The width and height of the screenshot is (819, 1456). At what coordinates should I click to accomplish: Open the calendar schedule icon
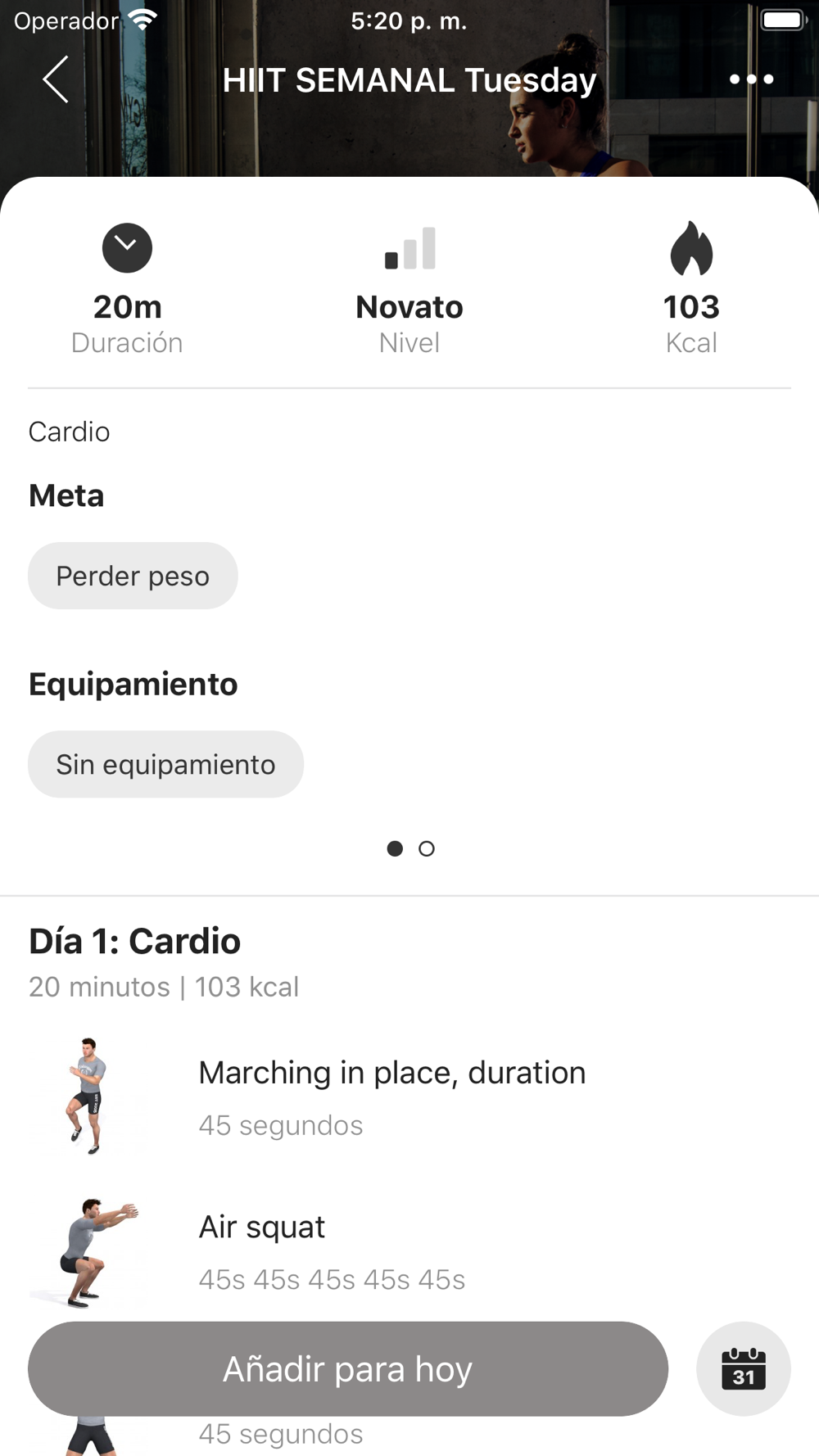(x=744, y=1368)
